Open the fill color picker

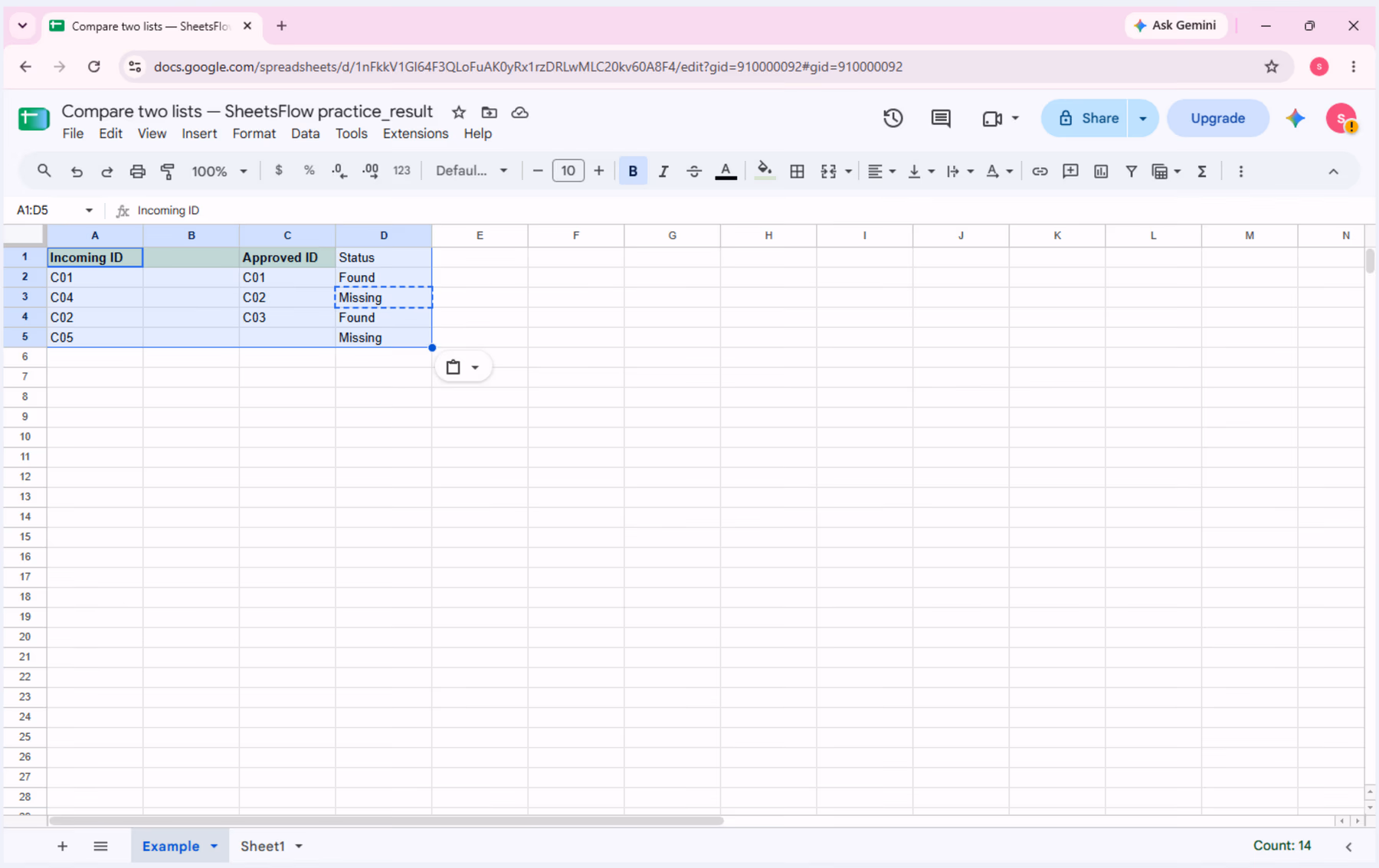pos(765,172)
